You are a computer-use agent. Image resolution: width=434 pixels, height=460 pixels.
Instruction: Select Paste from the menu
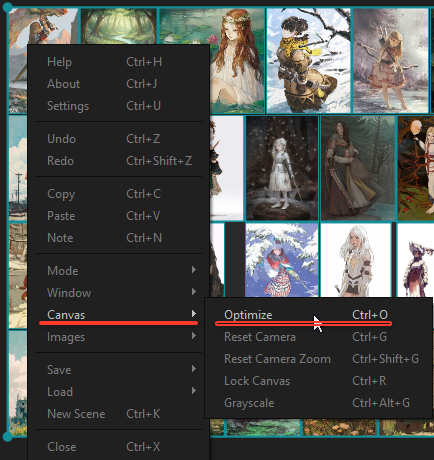click(x=119, y=216)
